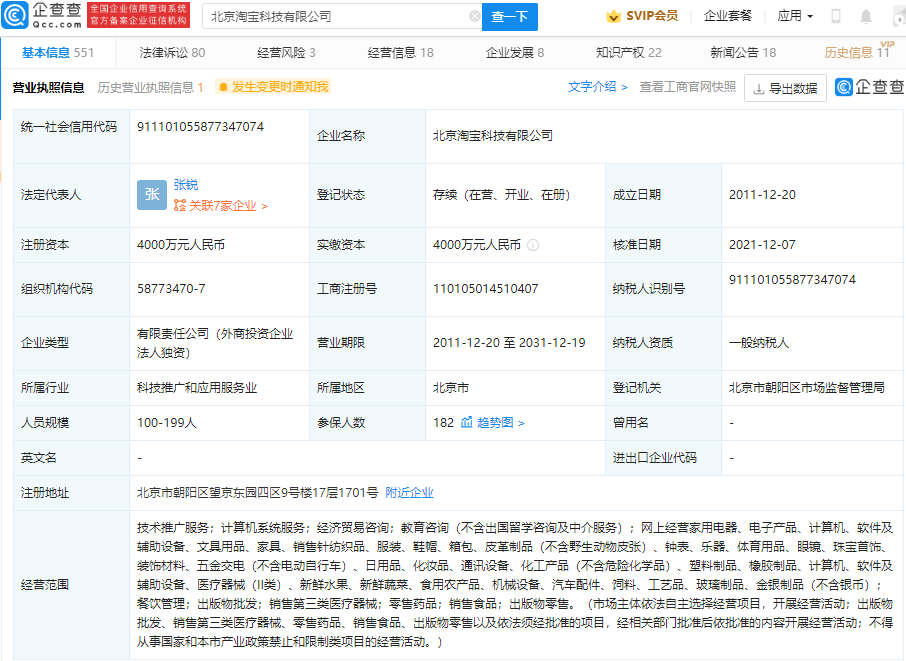906x661 pixels.
Task: Open 企业套餐 in the header
Action: 728,16
